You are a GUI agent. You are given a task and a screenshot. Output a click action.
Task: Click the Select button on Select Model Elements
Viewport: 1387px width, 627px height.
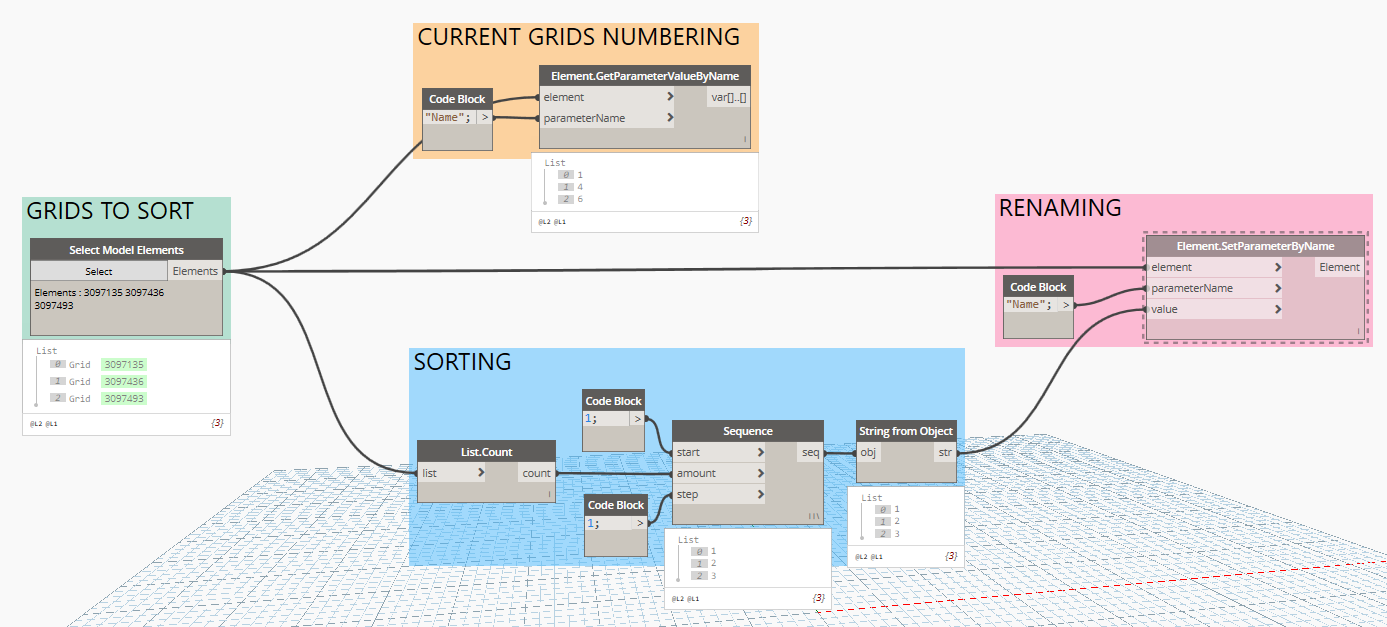99,270
